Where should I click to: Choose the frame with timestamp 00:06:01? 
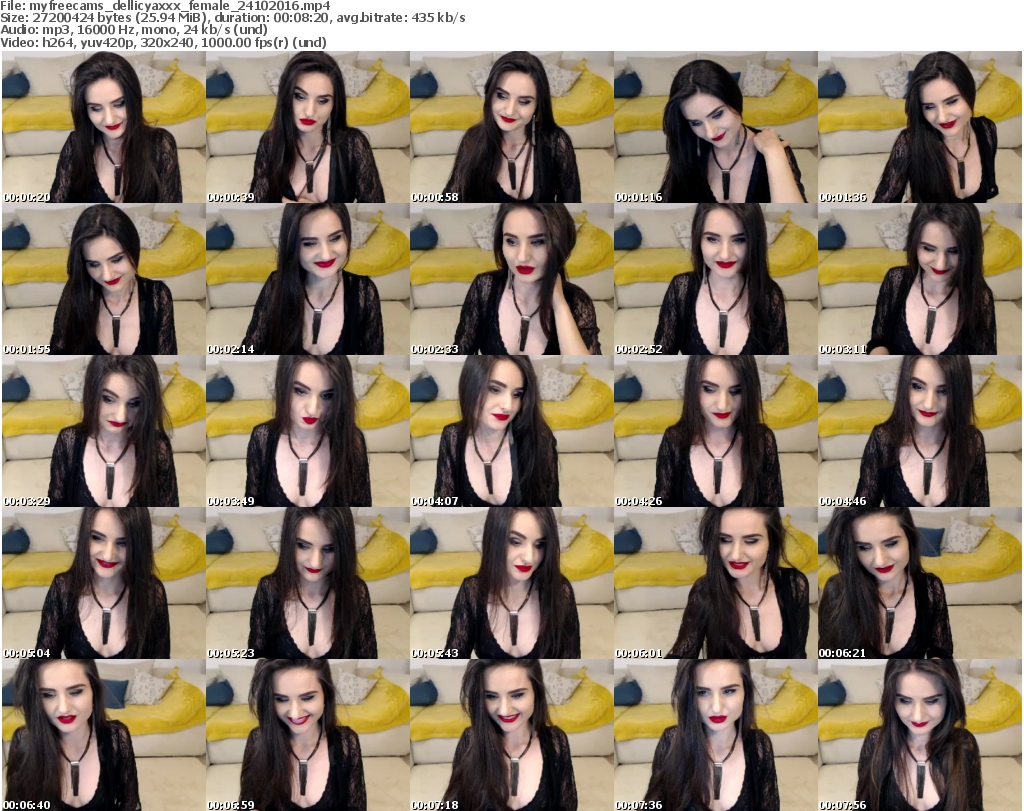(x=716, y=583)
